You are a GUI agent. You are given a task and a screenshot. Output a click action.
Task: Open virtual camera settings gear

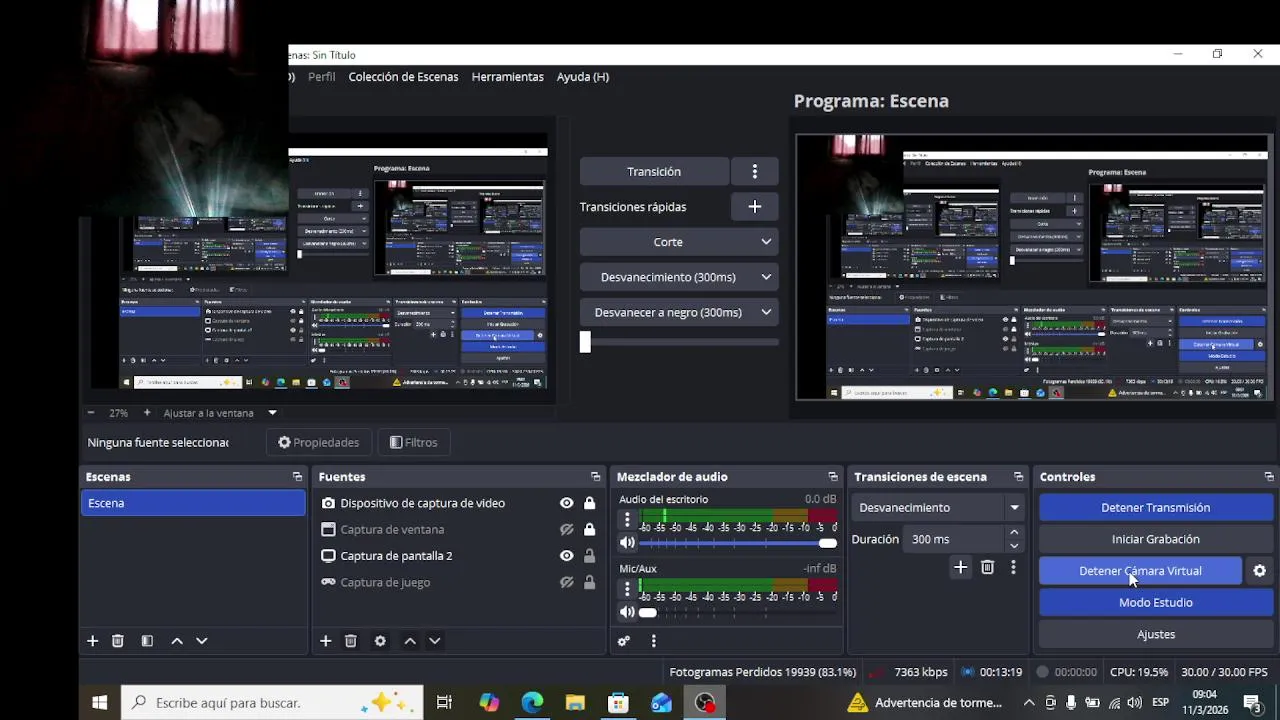(x=1260, y=571)
